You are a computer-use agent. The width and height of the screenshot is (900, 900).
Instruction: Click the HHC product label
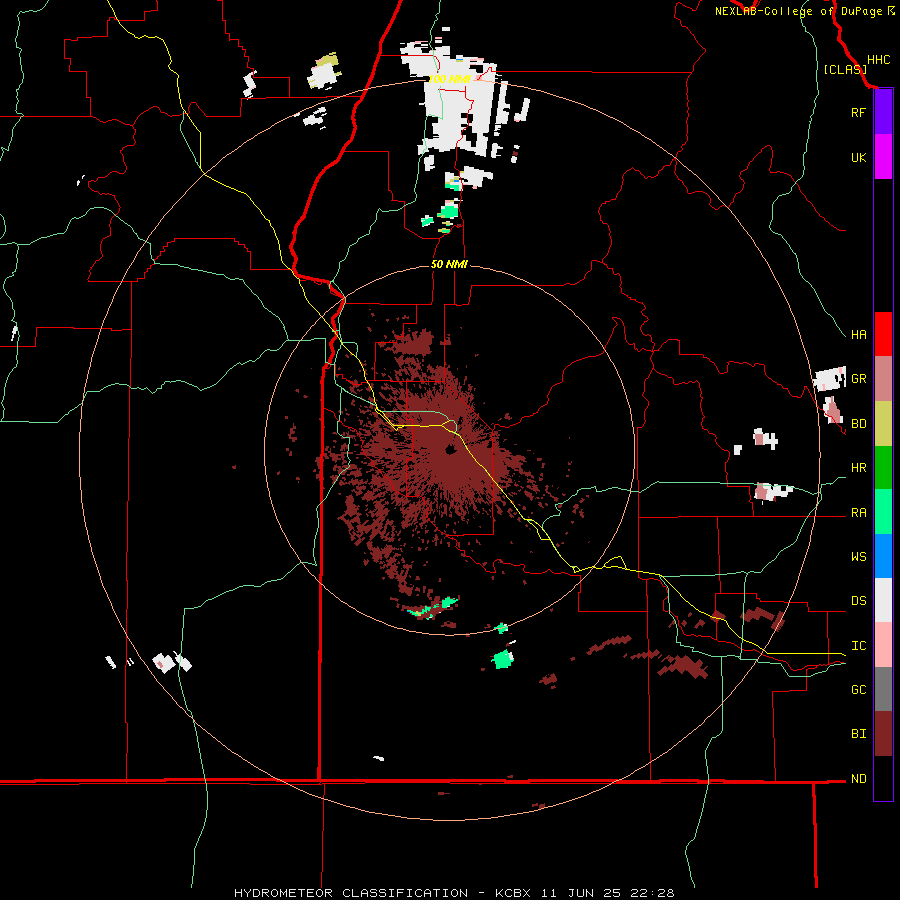[878, 60]
